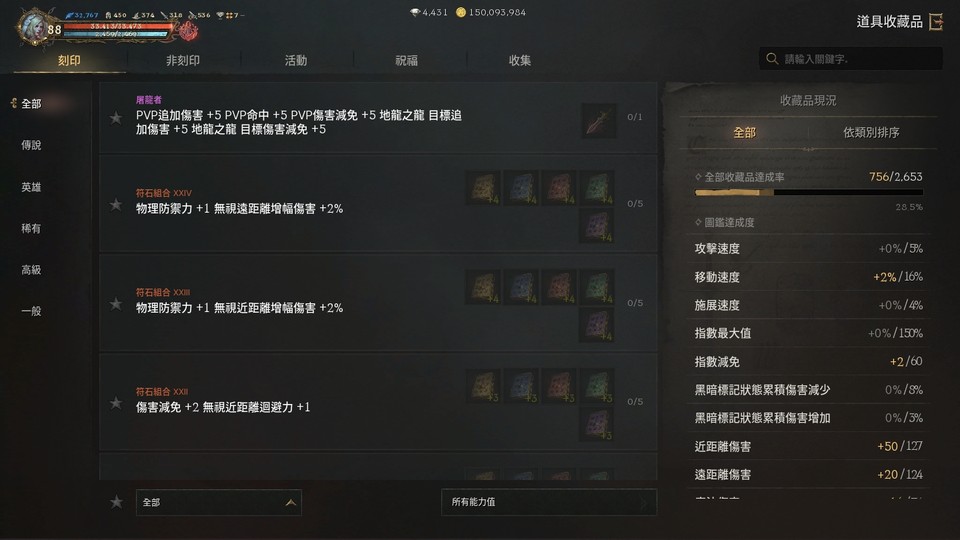This screenshot has width=960, height=540.
Task: Select 依類別排序 in collection status
Action: (871, 132)
